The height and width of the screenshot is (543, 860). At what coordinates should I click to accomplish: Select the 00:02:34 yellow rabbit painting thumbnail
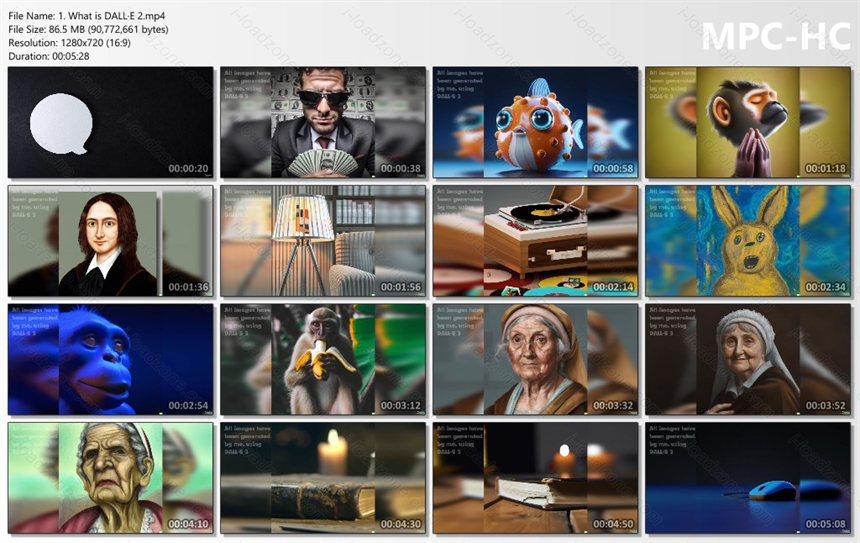point(748,241)
